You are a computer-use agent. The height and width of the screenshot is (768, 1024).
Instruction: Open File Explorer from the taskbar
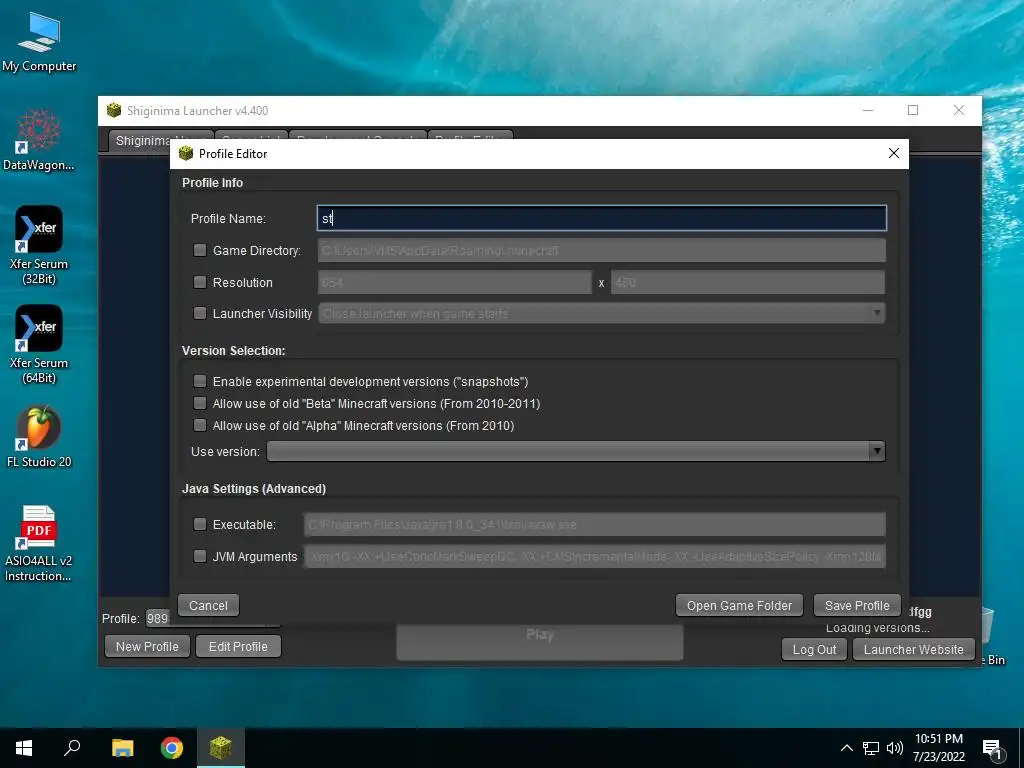point(122,748)
